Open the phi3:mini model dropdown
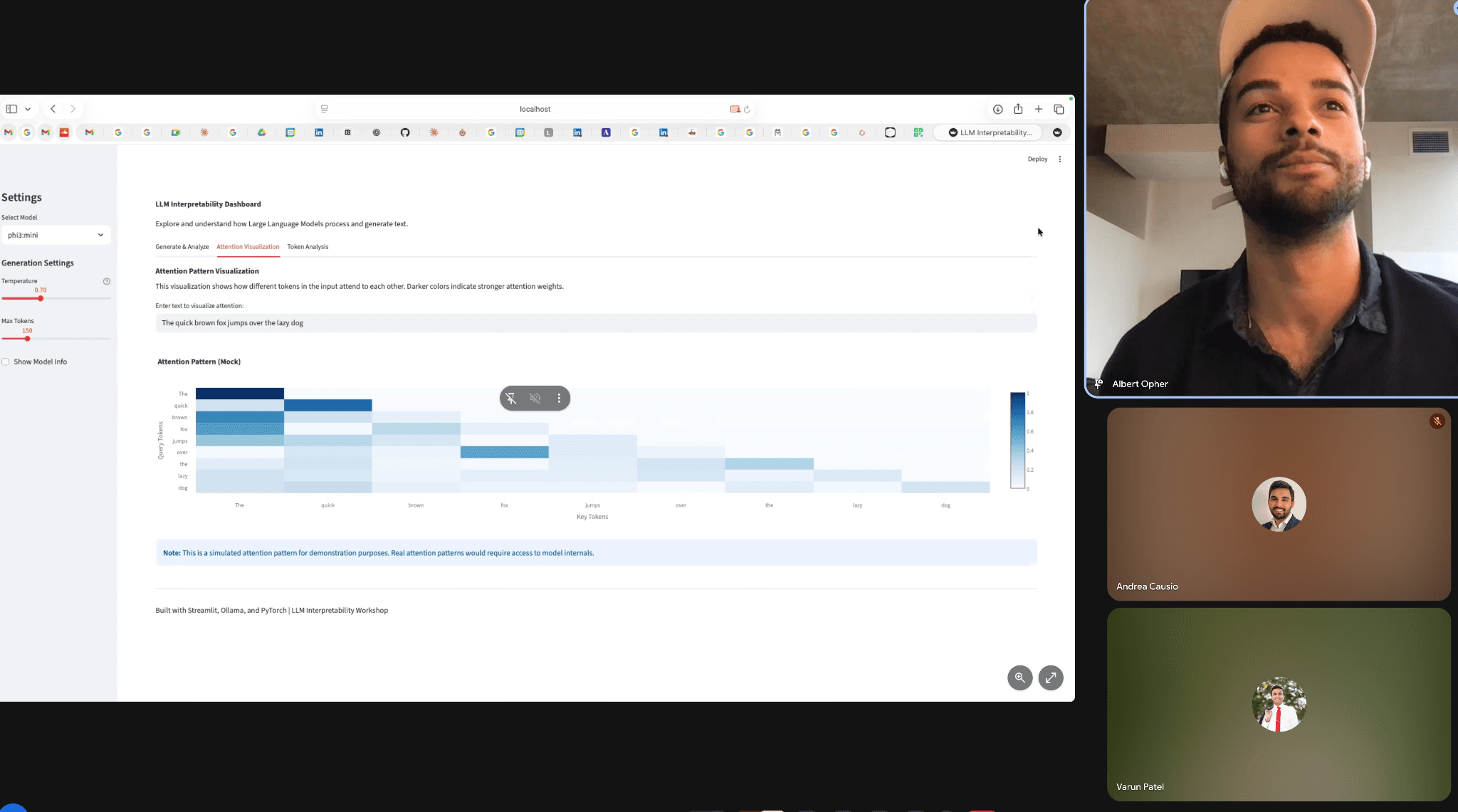1458x812 pixels. coord(56,235)
